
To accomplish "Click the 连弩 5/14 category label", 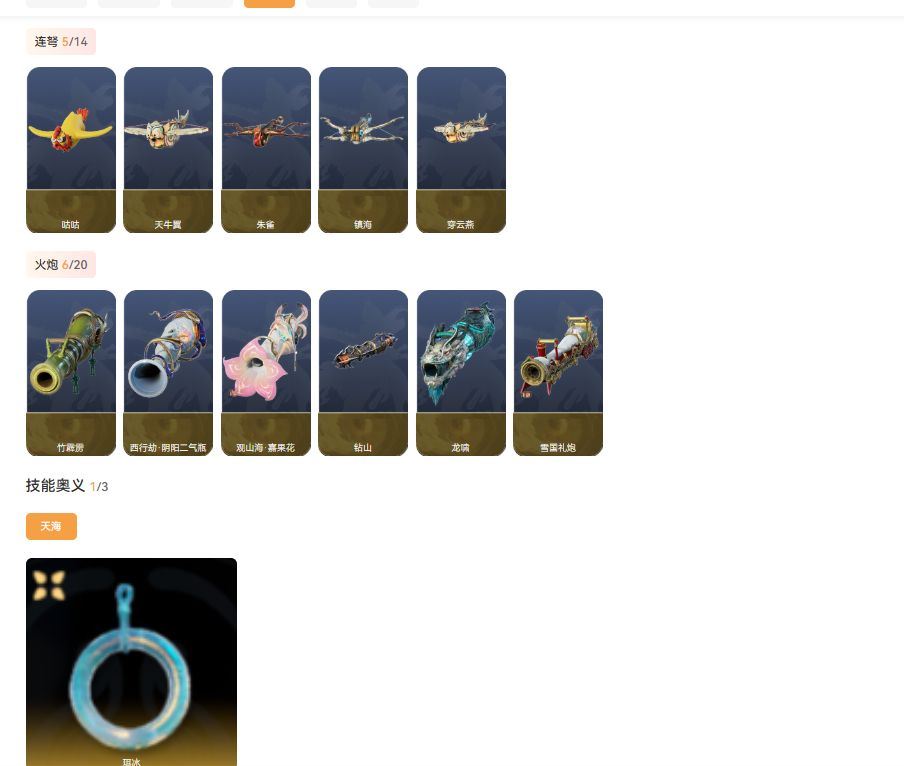I will click(61, 41).
